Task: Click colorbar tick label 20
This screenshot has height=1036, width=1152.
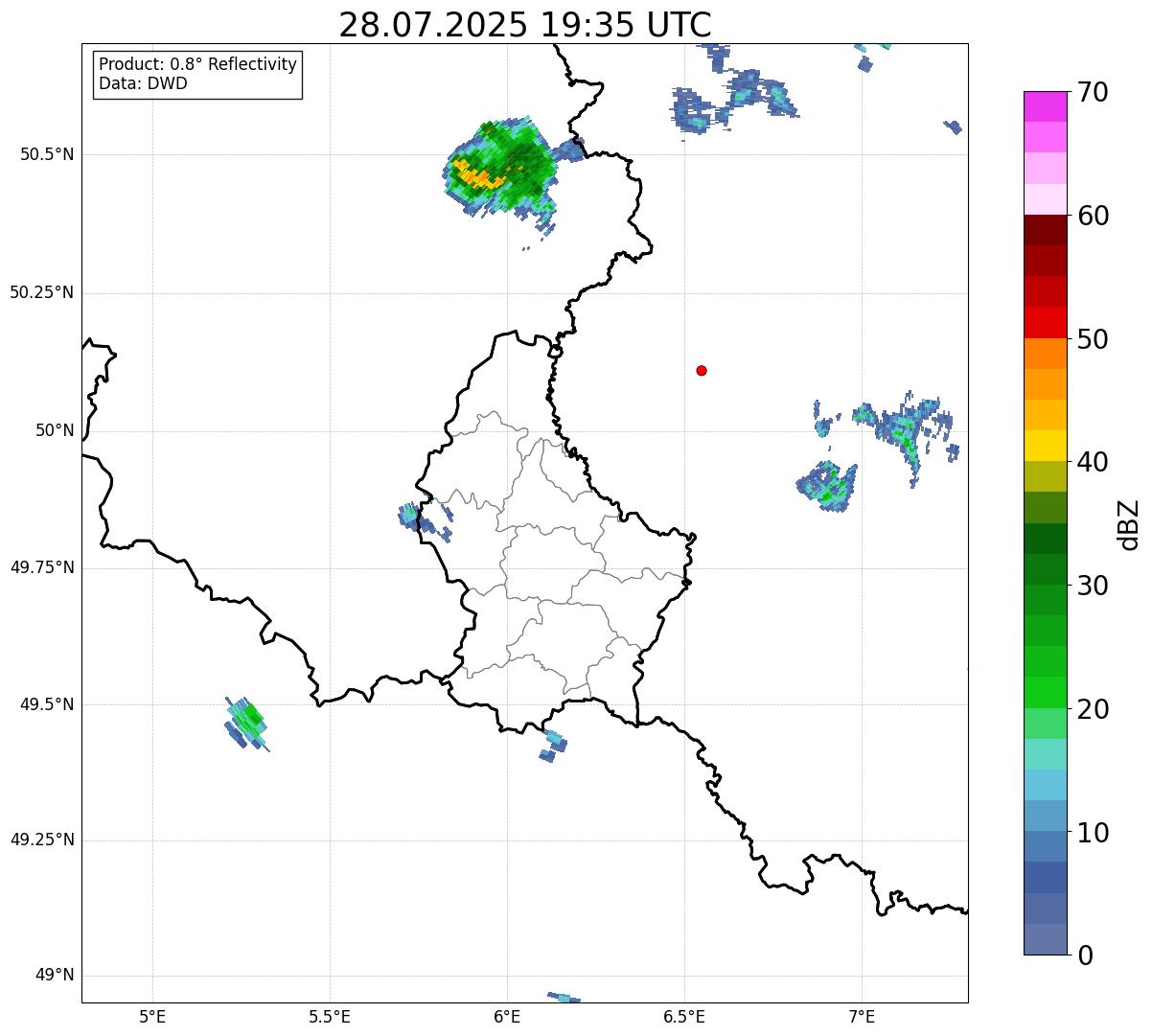Action: coord(1093,709)
